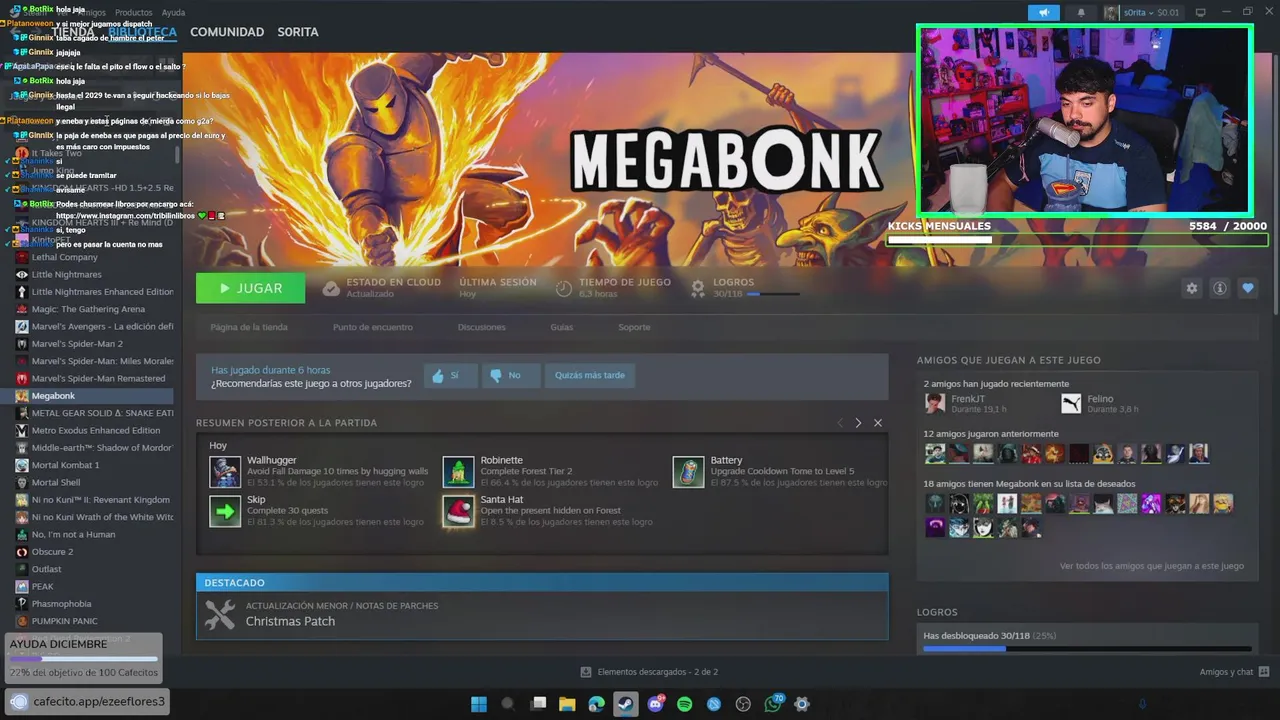This screenshot has height=720, width=1280.
Task: Open Página de la tienda tab
Action: pos(249,327)
